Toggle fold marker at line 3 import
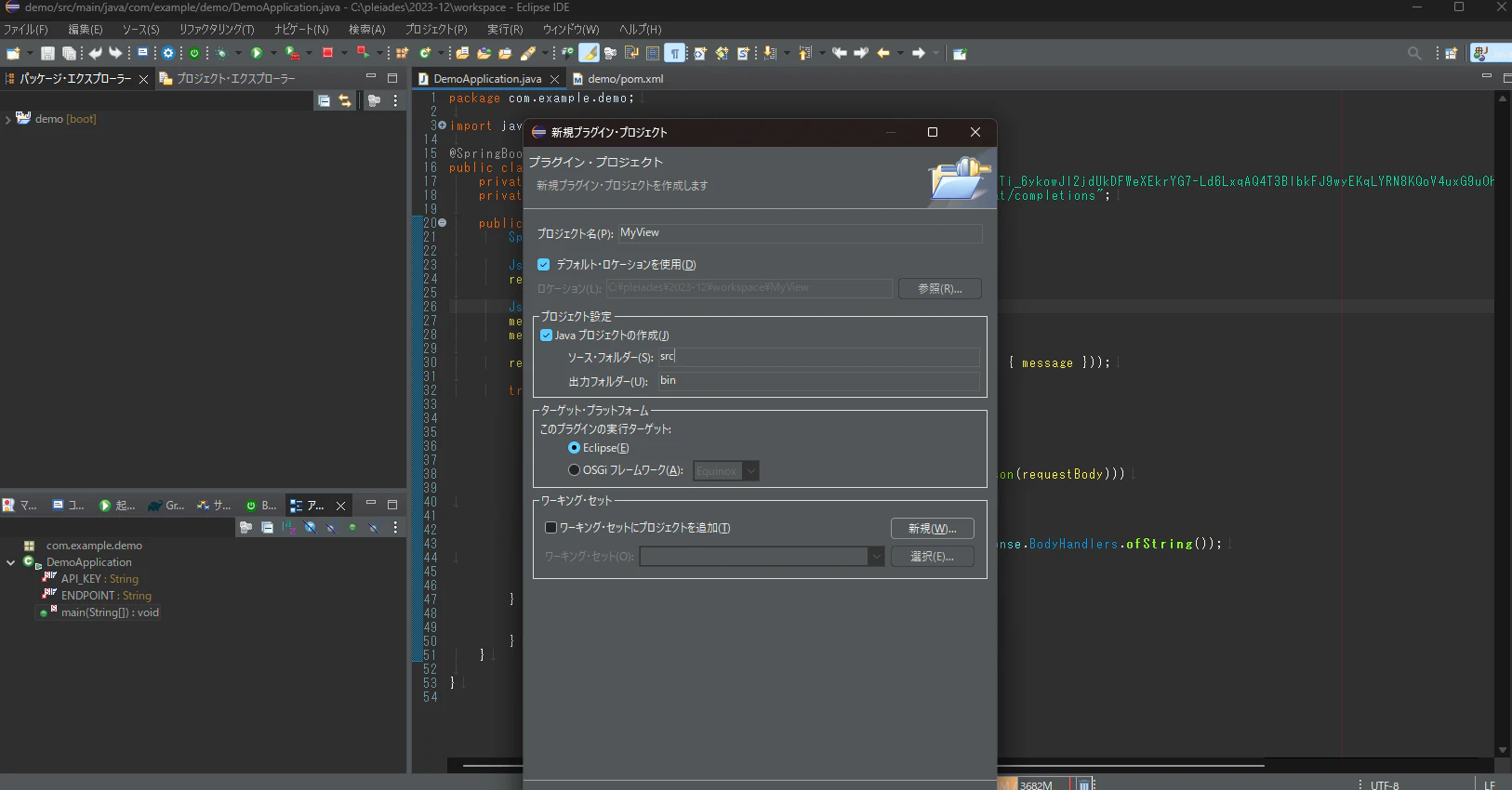Viewport: 1512px width, 790px height. point(442,125)
